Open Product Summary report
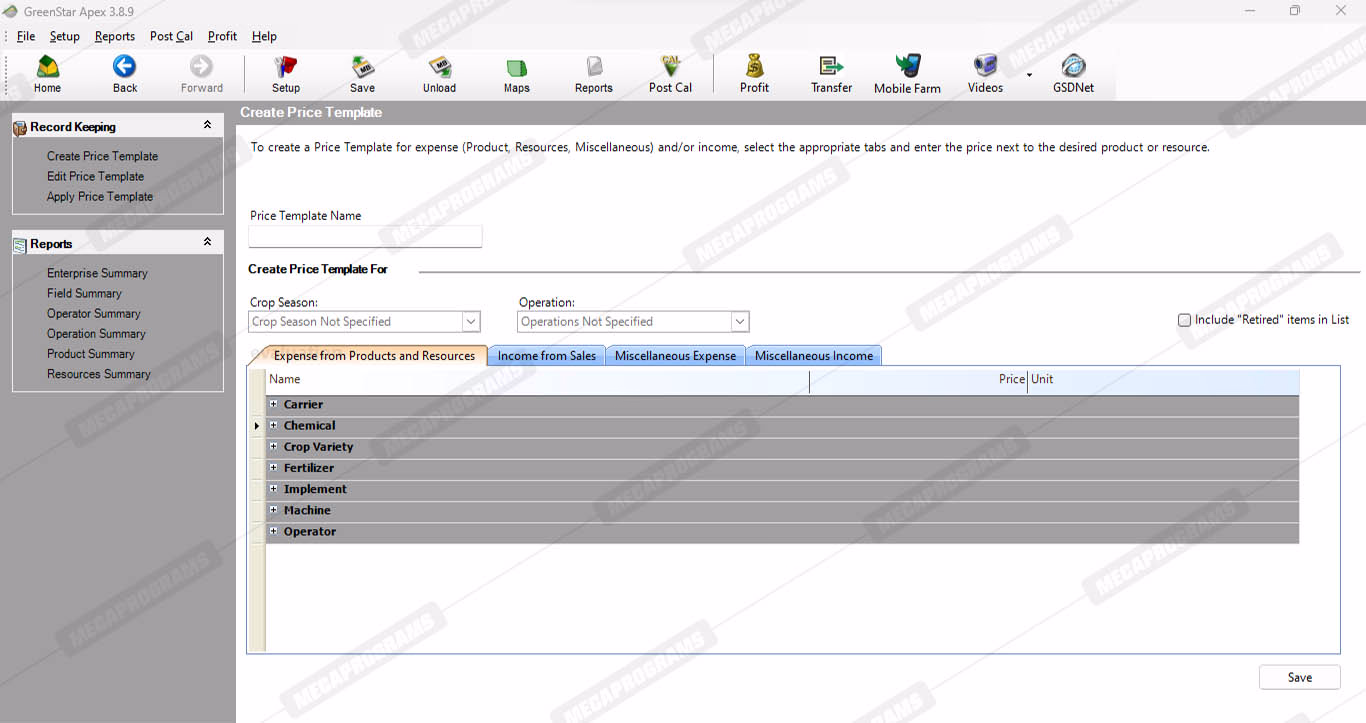1366x723 pixels. 90,353
